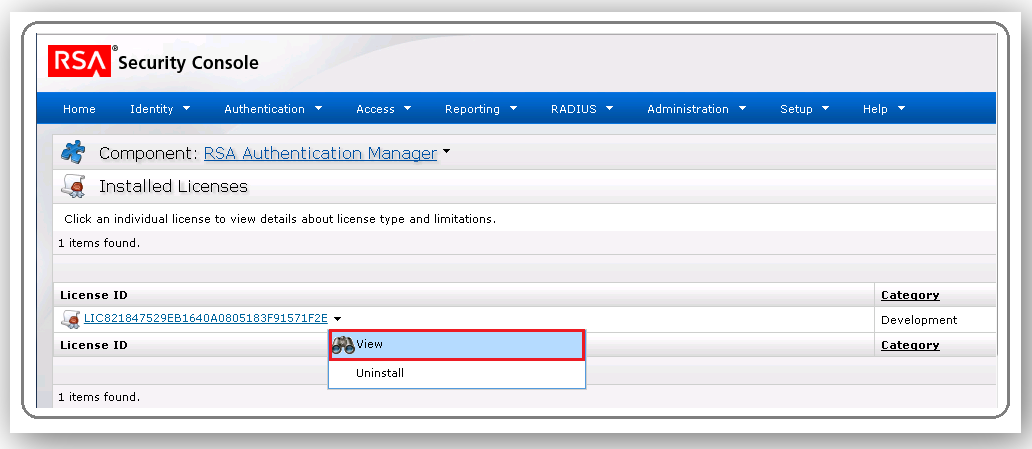
Task: Open the Reporting menu
Action: 481,109
